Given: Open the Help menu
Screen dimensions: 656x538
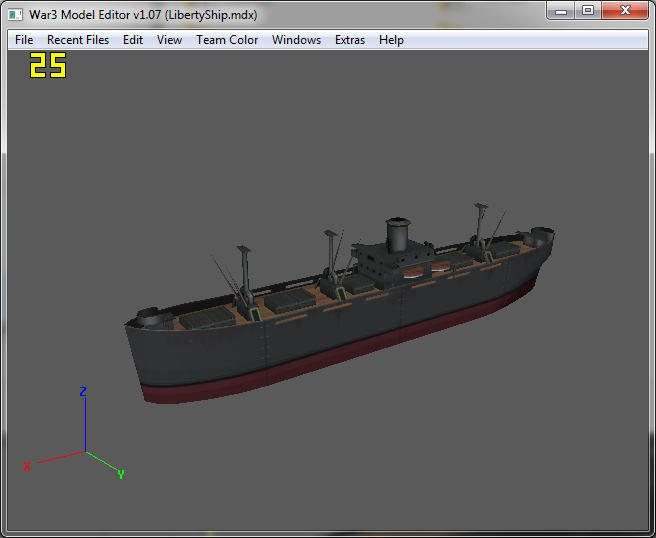Looking at the screenshot, I should pyautogui.click(x=391, y=40).
